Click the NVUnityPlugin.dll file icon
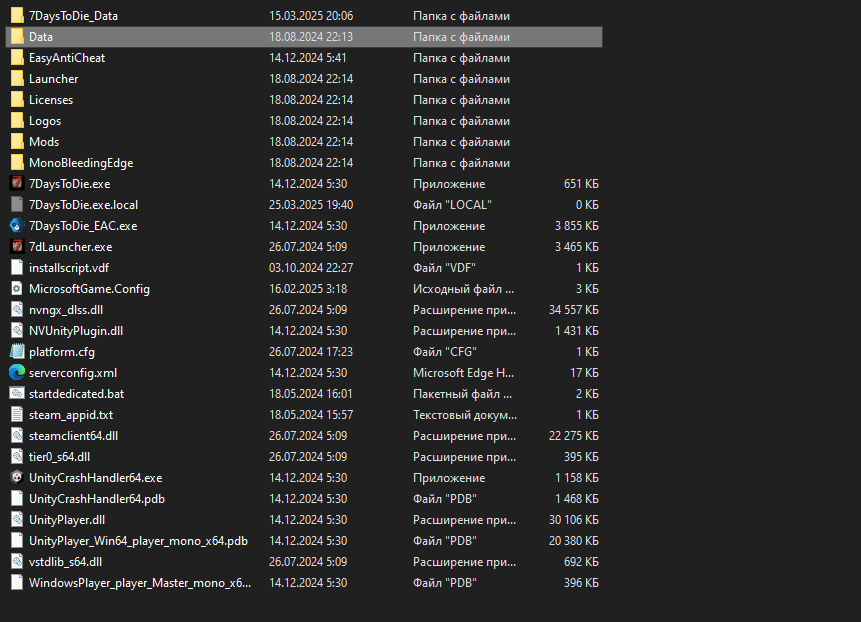 [x=17, y=331]
